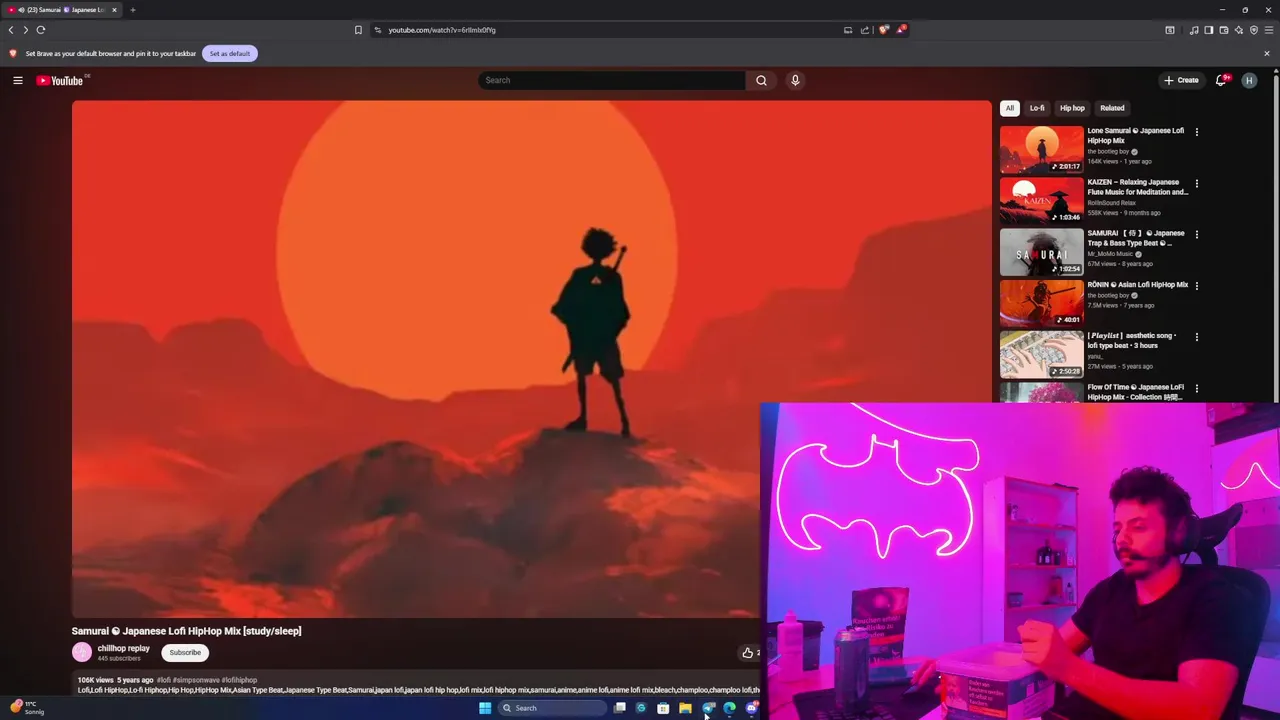Open SAMURAI Trap & Bass thumbnail

point(1041,252)
